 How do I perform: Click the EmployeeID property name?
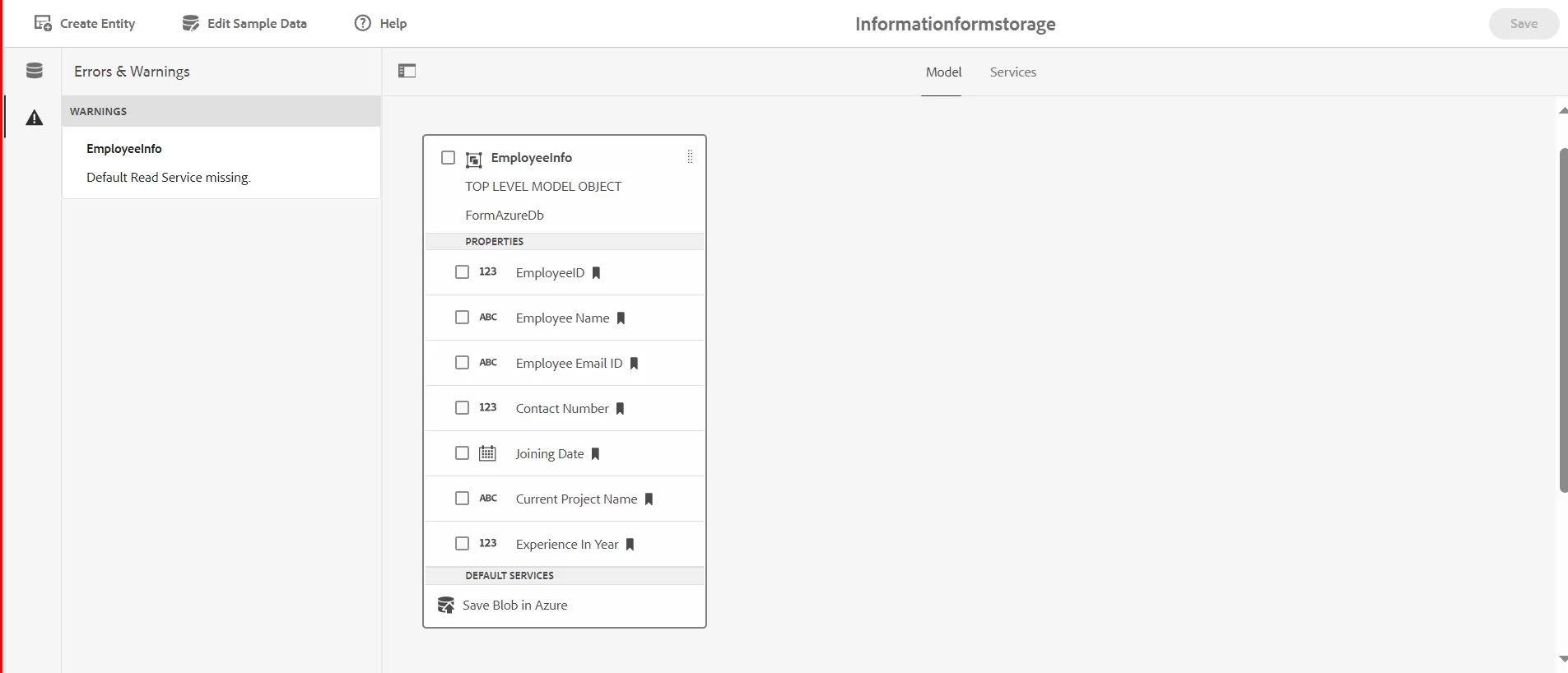coord(550,272)
